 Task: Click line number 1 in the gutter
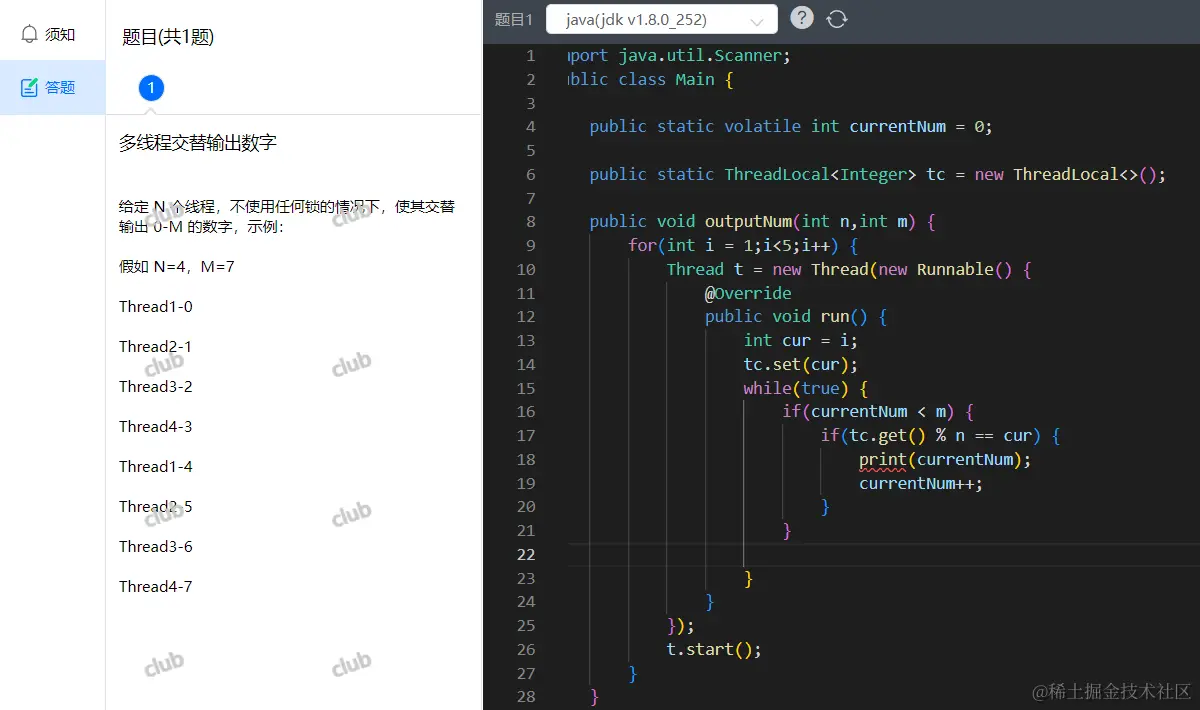click(531, 56)
